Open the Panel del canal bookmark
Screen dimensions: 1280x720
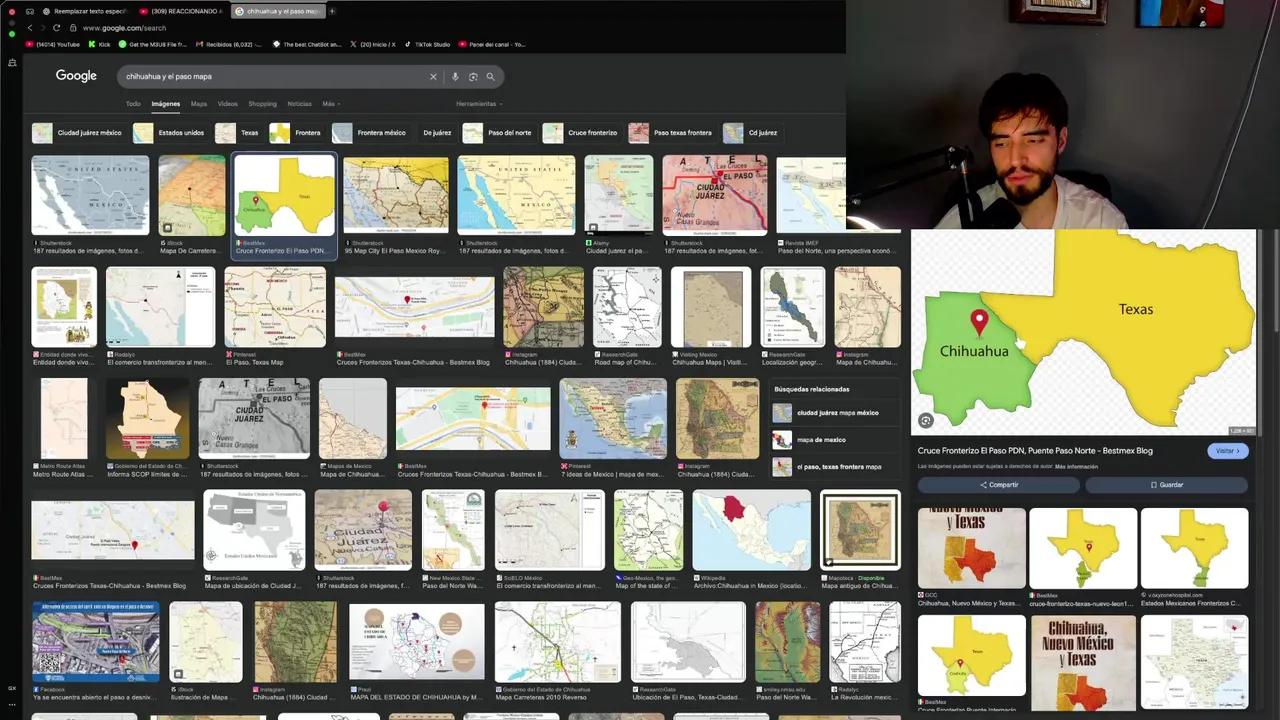point(492,44)
